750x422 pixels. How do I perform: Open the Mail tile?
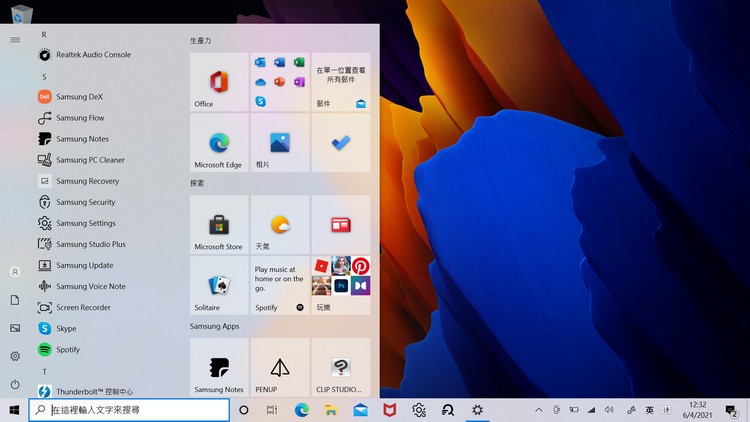pos(341,82)
